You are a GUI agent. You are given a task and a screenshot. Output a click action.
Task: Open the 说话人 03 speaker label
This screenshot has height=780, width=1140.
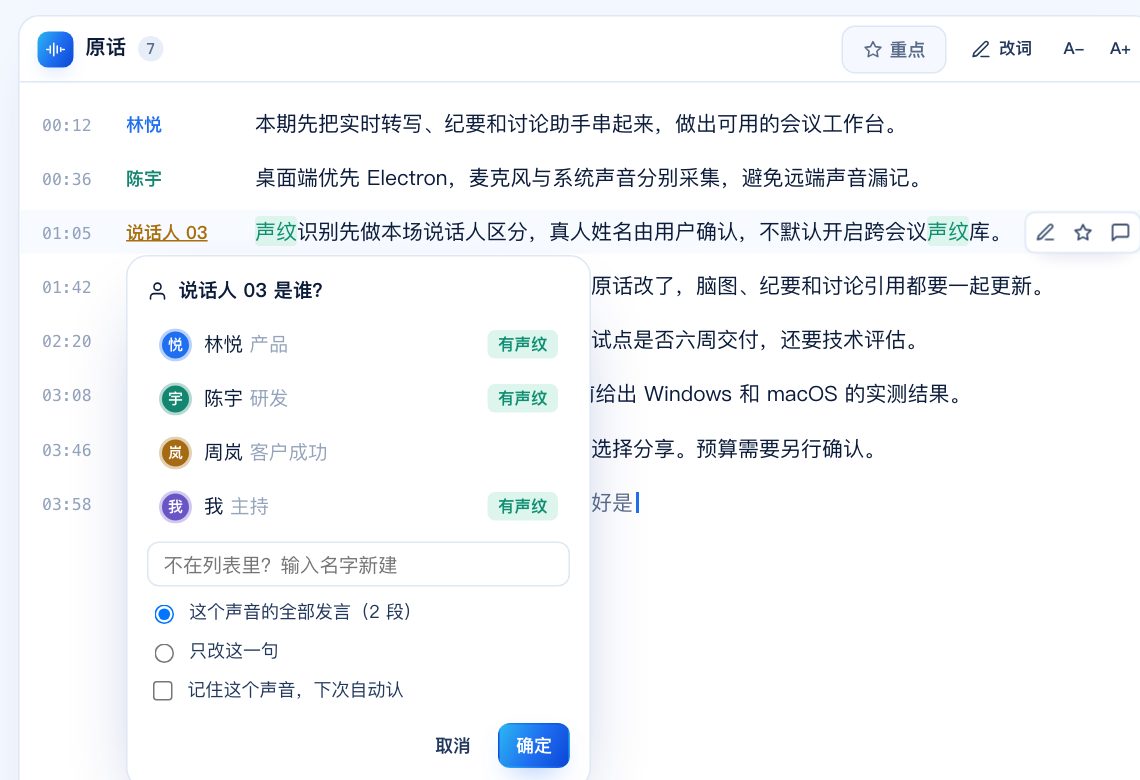point(166,233)
